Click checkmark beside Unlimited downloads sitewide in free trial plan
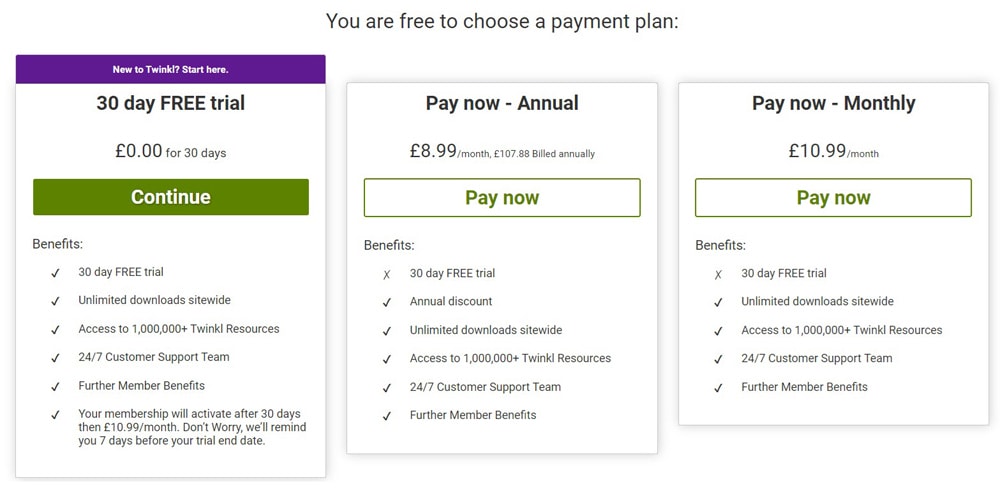 [x=55, y=301]
